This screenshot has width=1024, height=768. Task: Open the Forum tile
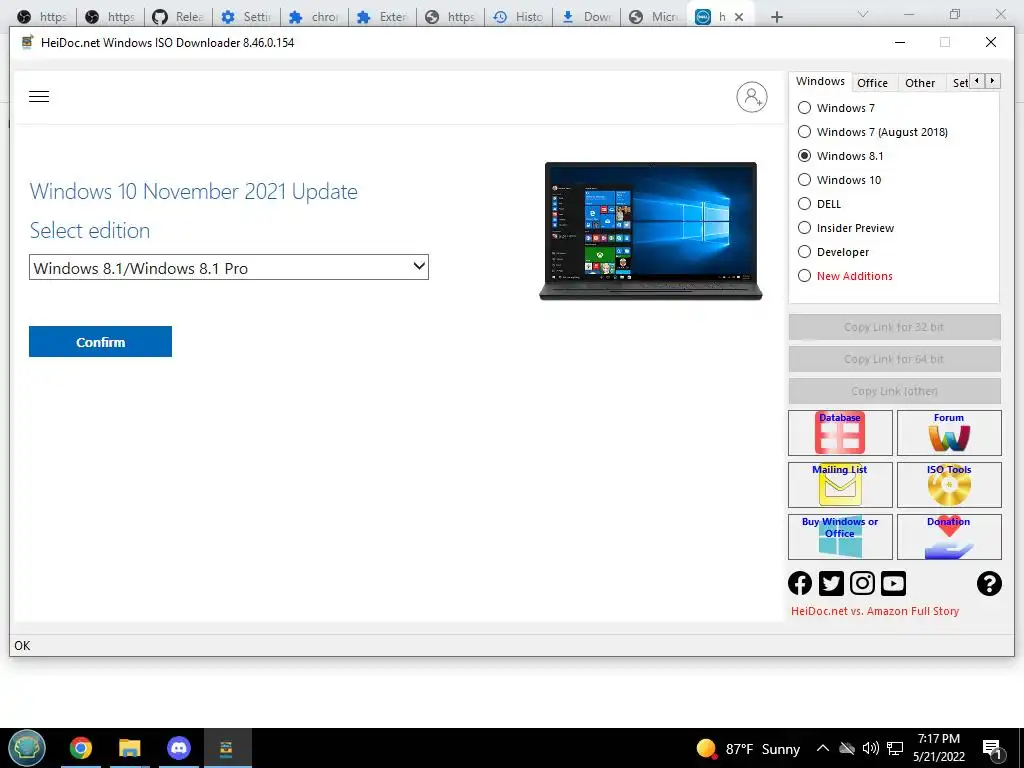click(949, 432)
